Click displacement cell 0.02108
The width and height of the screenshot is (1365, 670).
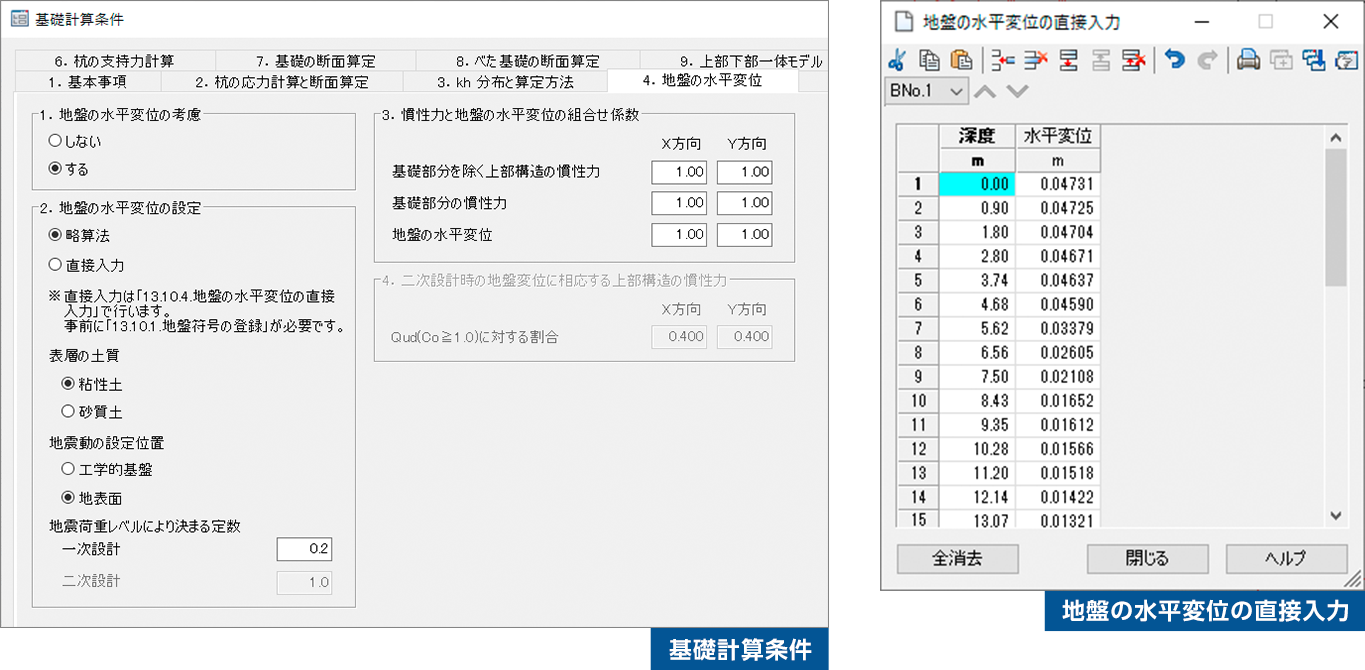(x=1058, y=377)
